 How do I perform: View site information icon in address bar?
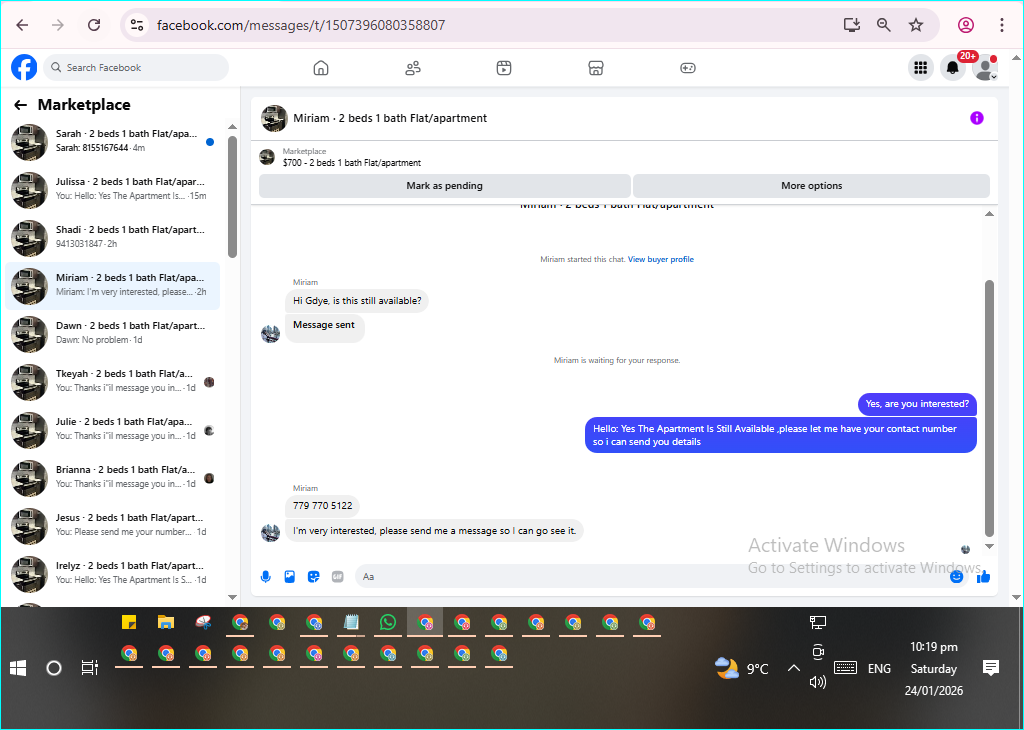(136, 25)
